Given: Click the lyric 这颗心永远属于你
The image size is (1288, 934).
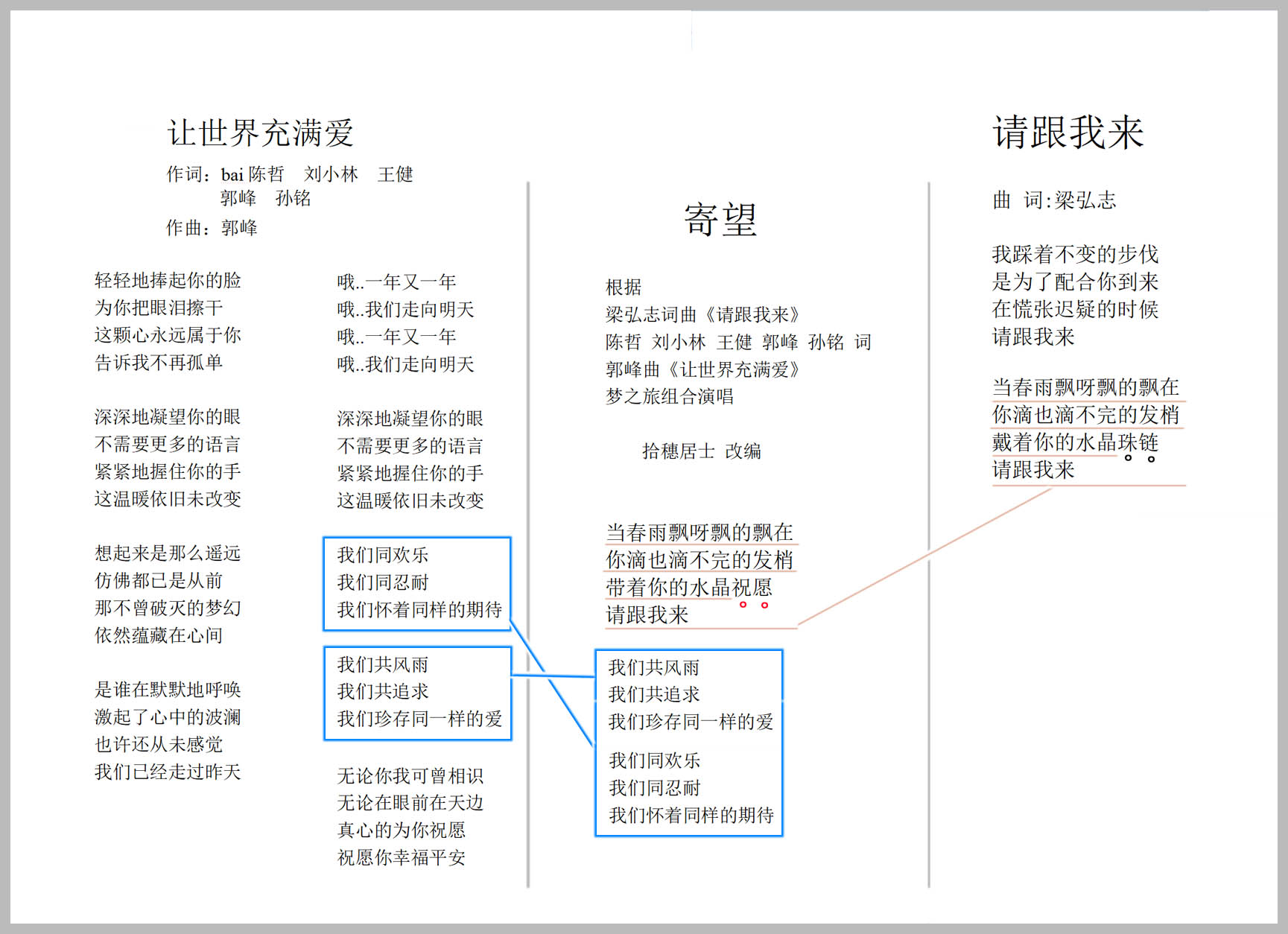Looking at the screenshot, I should click(x=168, y=335).
